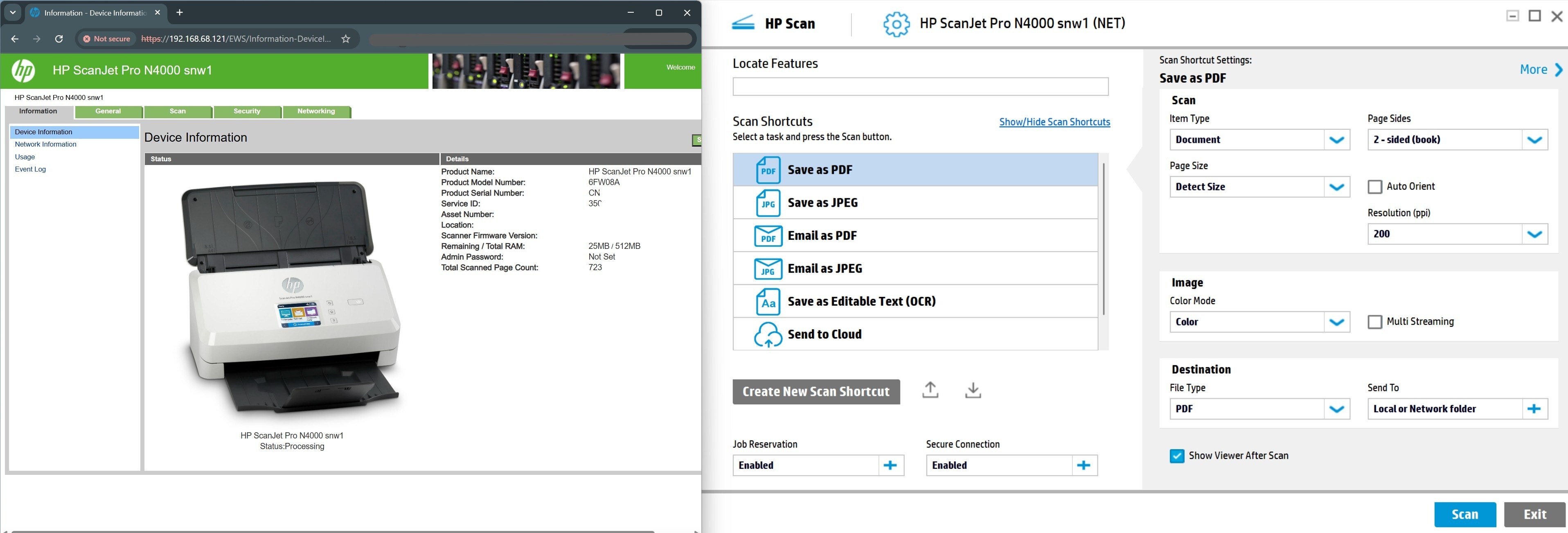Tick the Multi Streaming checkbox
1568x533 pixels.
tap(1374, 322)
